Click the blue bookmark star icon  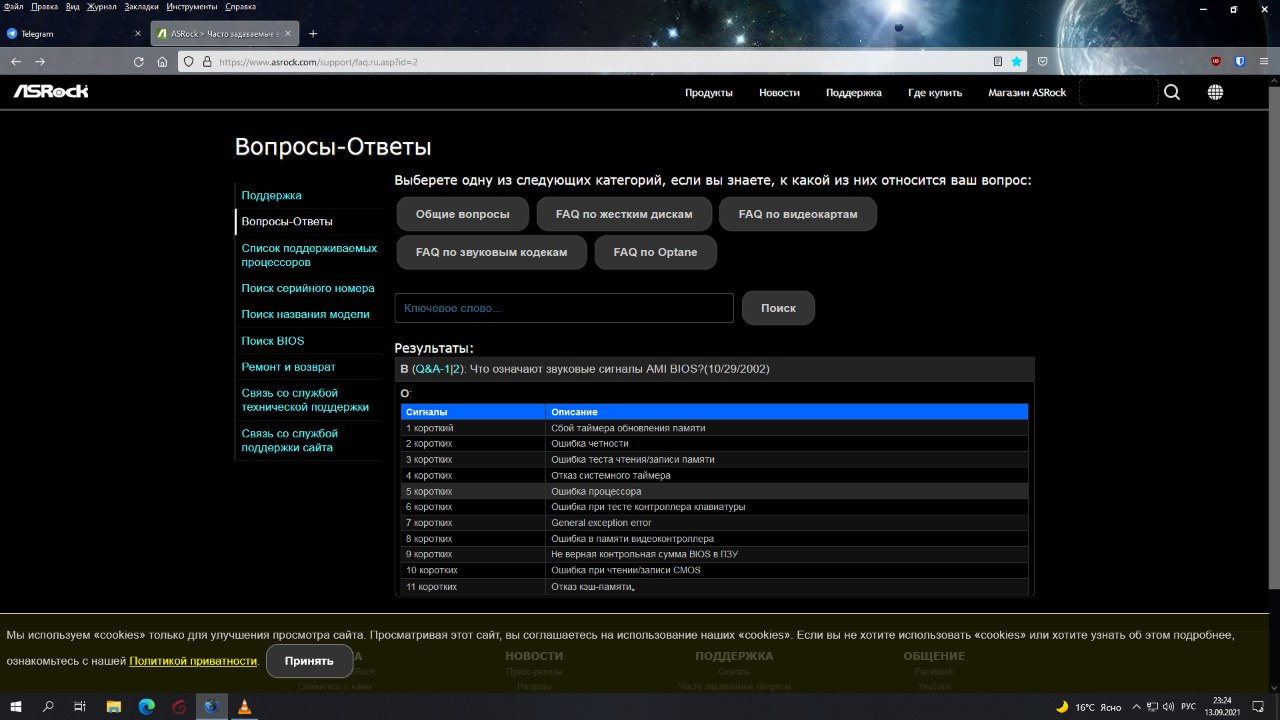click(1017, 61)
